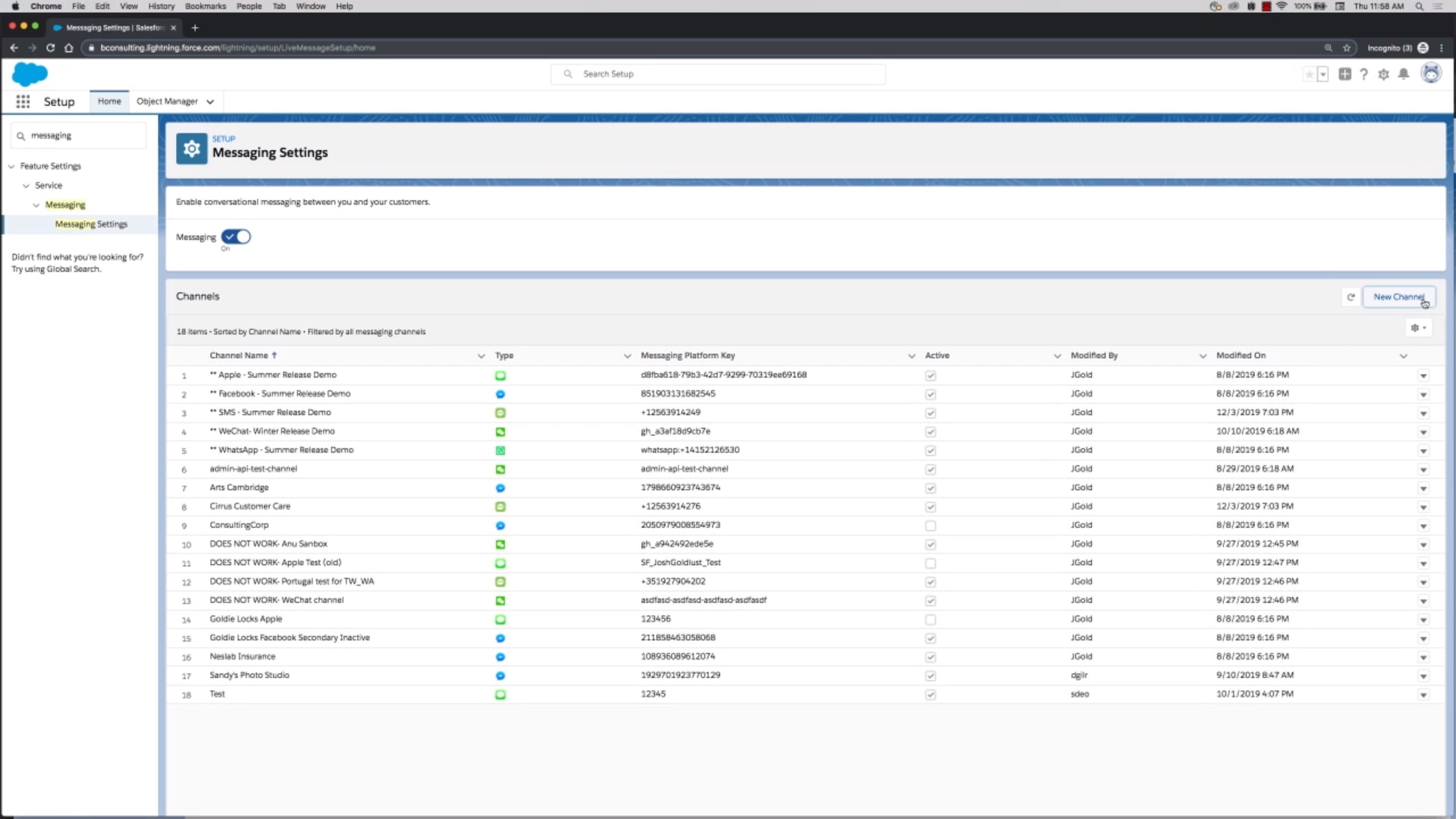The width and height of the screenshot is (1456, 819).
Task: Open Messaging Platform Key column dropdown
Action: pyautogui.click(x=912, y=356)
